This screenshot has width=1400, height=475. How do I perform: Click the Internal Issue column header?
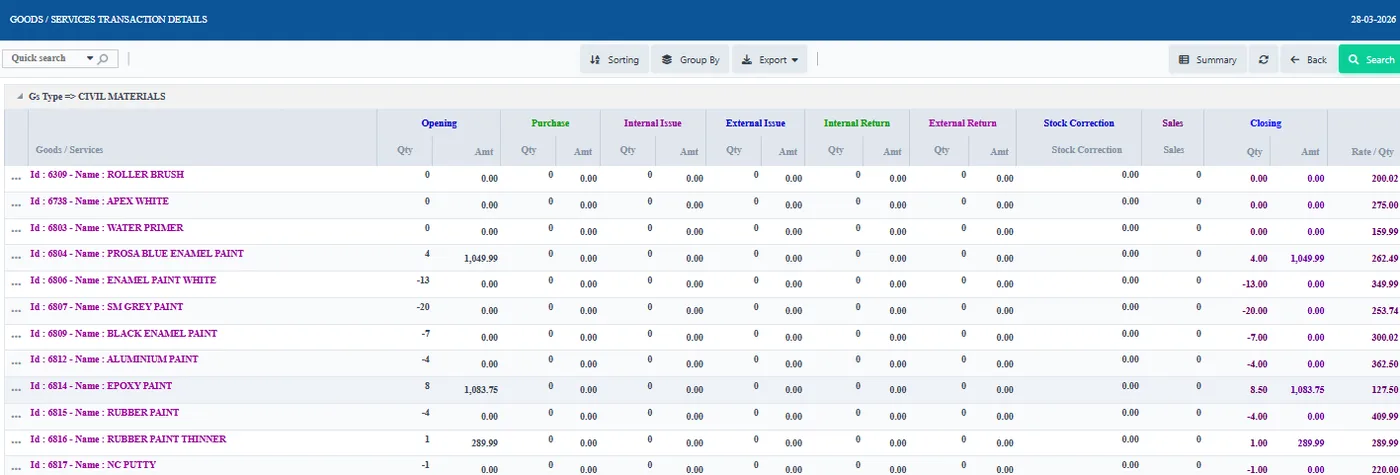point(653,124)
